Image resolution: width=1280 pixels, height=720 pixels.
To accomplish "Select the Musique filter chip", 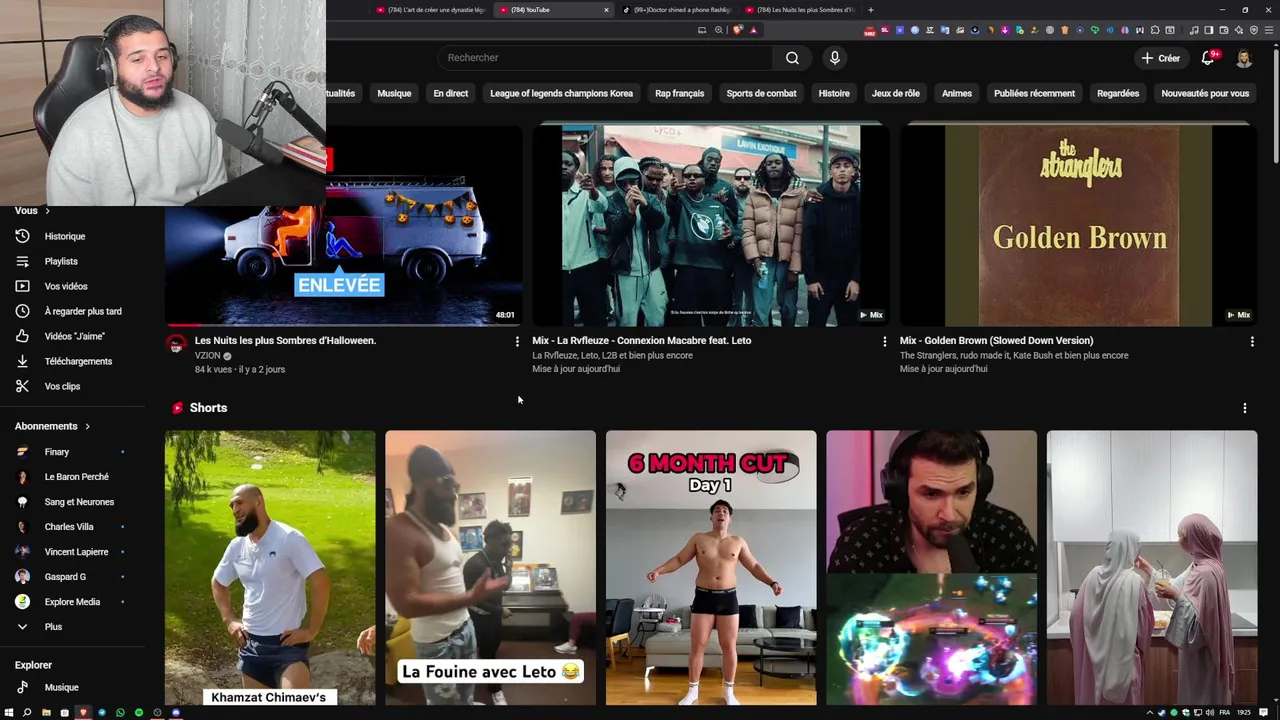I will pos(394,93).
